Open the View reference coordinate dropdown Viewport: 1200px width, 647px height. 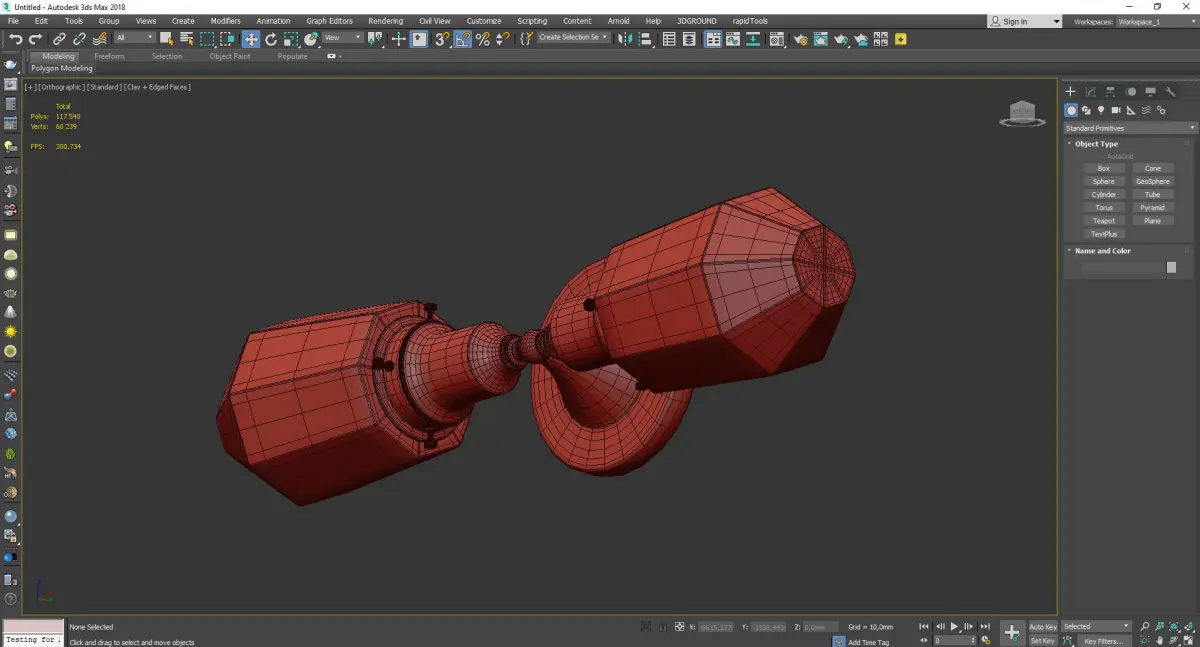[342, 38]
